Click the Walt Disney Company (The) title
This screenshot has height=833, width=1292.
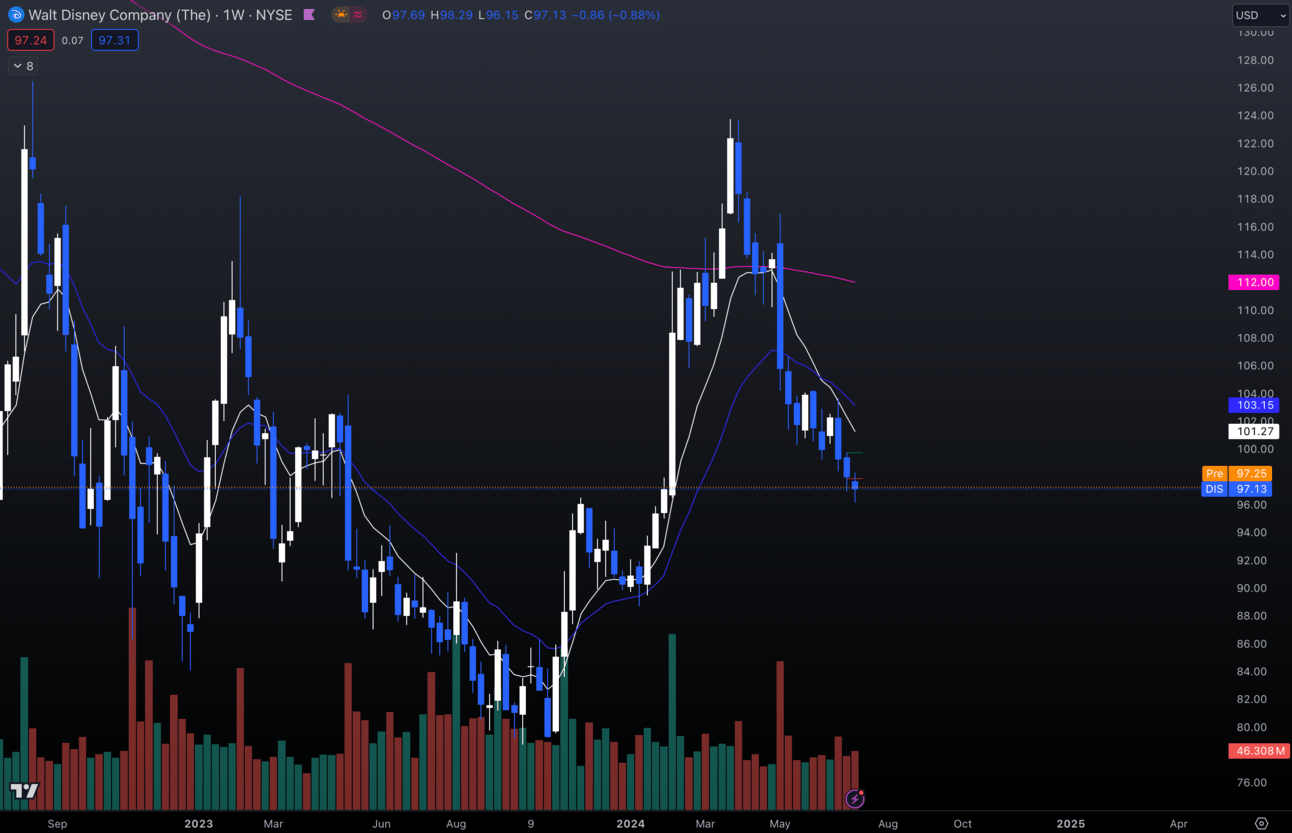point(120,15)
